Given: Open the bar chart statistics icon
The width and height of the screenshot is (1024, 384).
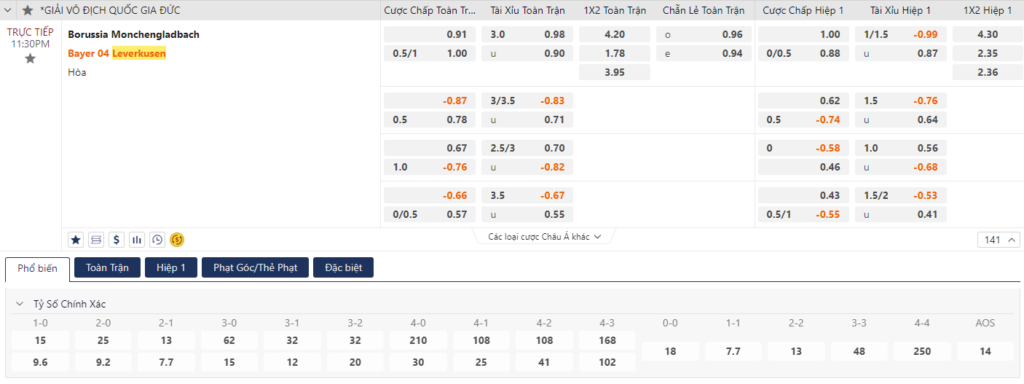Looking at the screenshot, I should point(136,240).
